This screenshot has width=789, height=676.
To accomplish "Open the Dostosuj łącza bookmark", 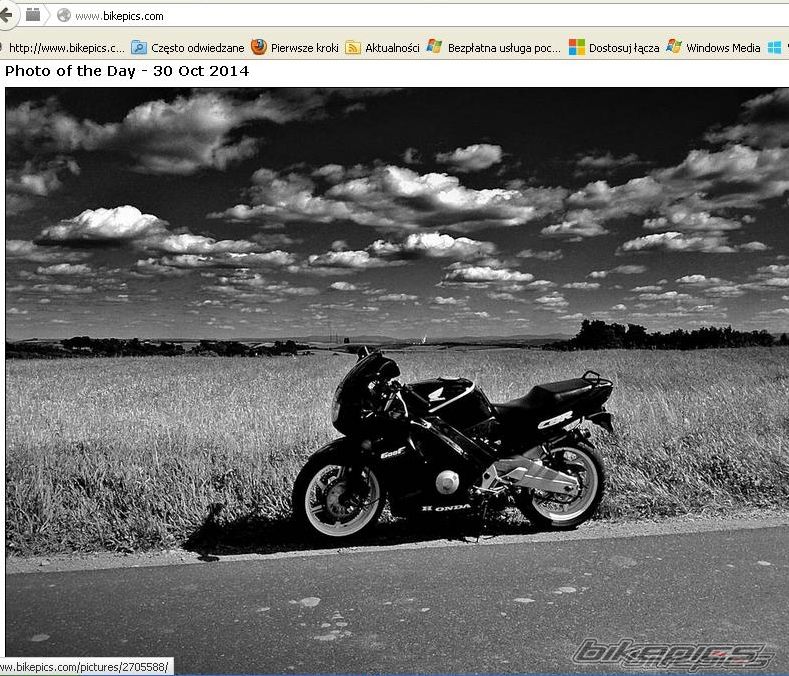I will tap(623, 47).
